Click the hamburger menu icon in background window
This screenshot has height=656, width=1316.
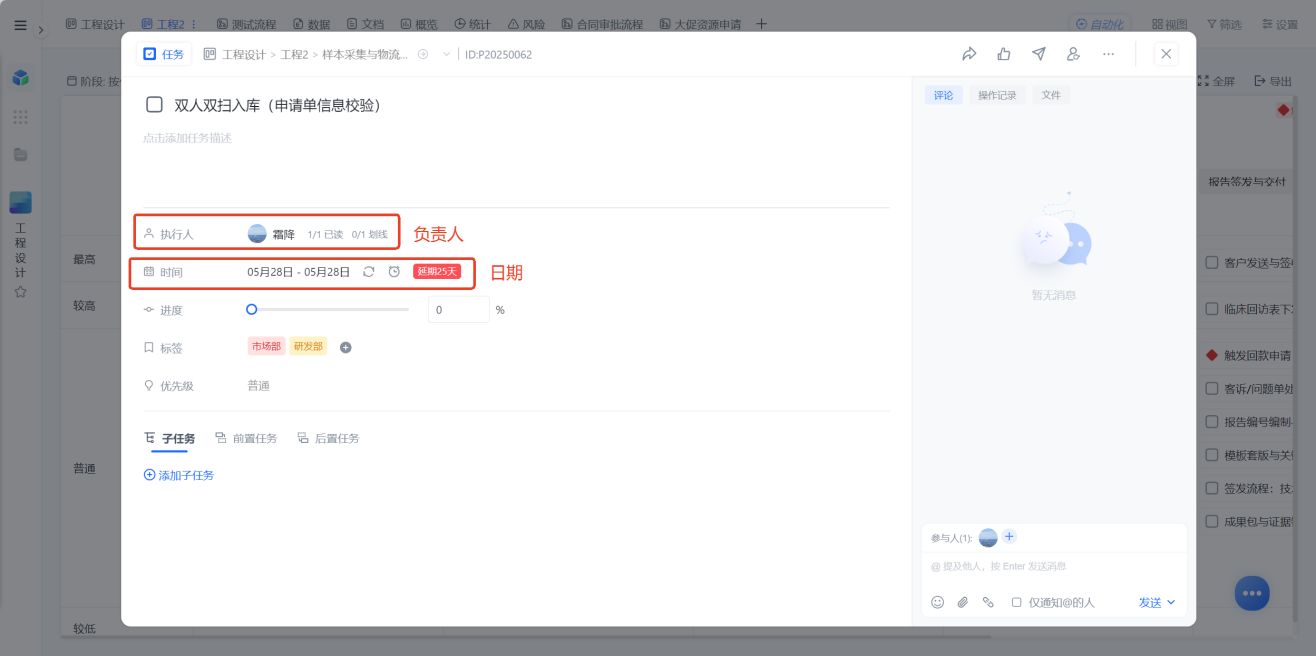click(x=20, y=25)
